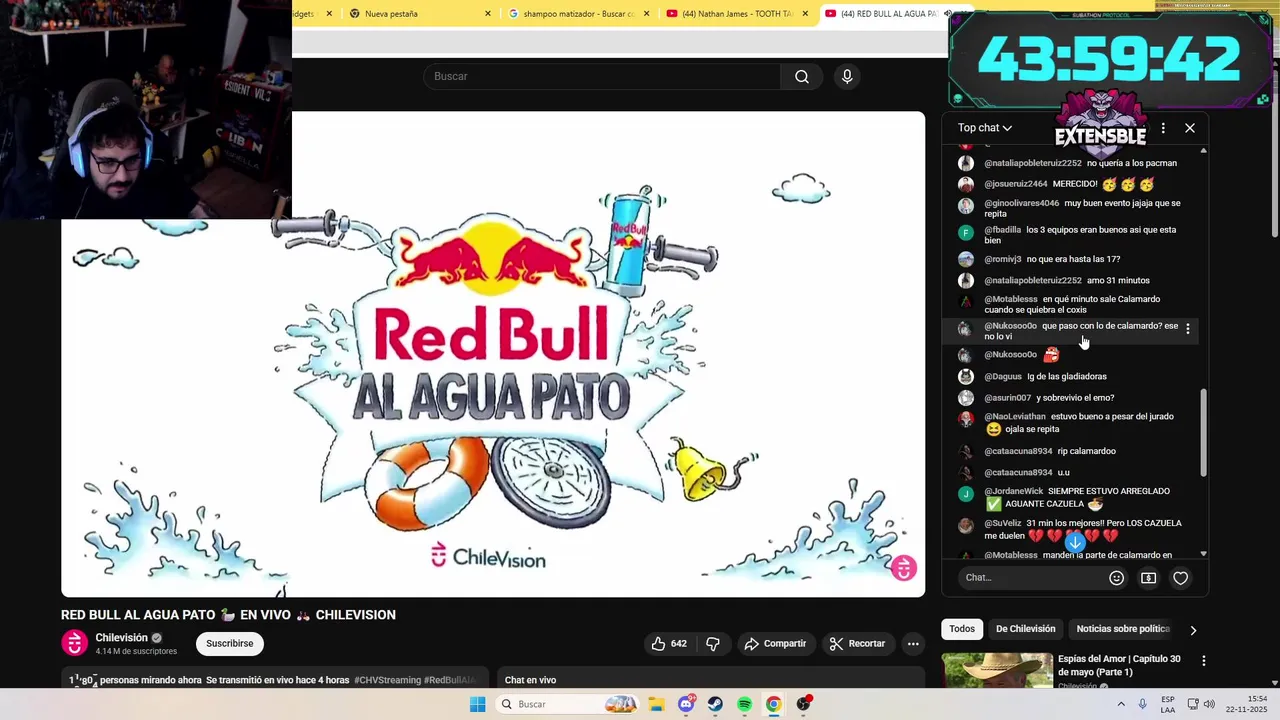Open more actions menu beside Recortar

point(913,644)
